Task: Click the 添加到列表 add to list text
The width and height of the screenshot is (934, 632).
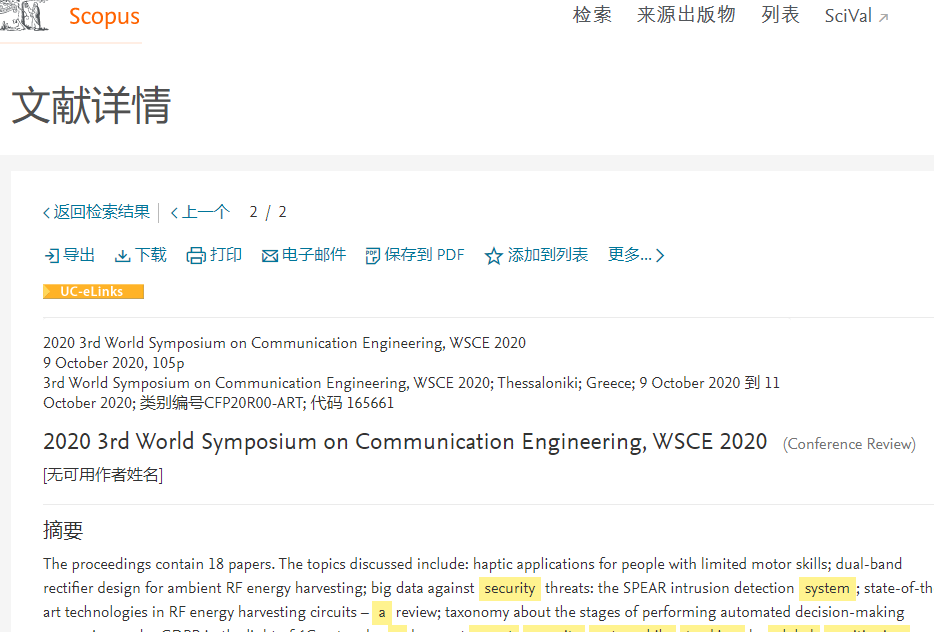Action: [547, 255]
